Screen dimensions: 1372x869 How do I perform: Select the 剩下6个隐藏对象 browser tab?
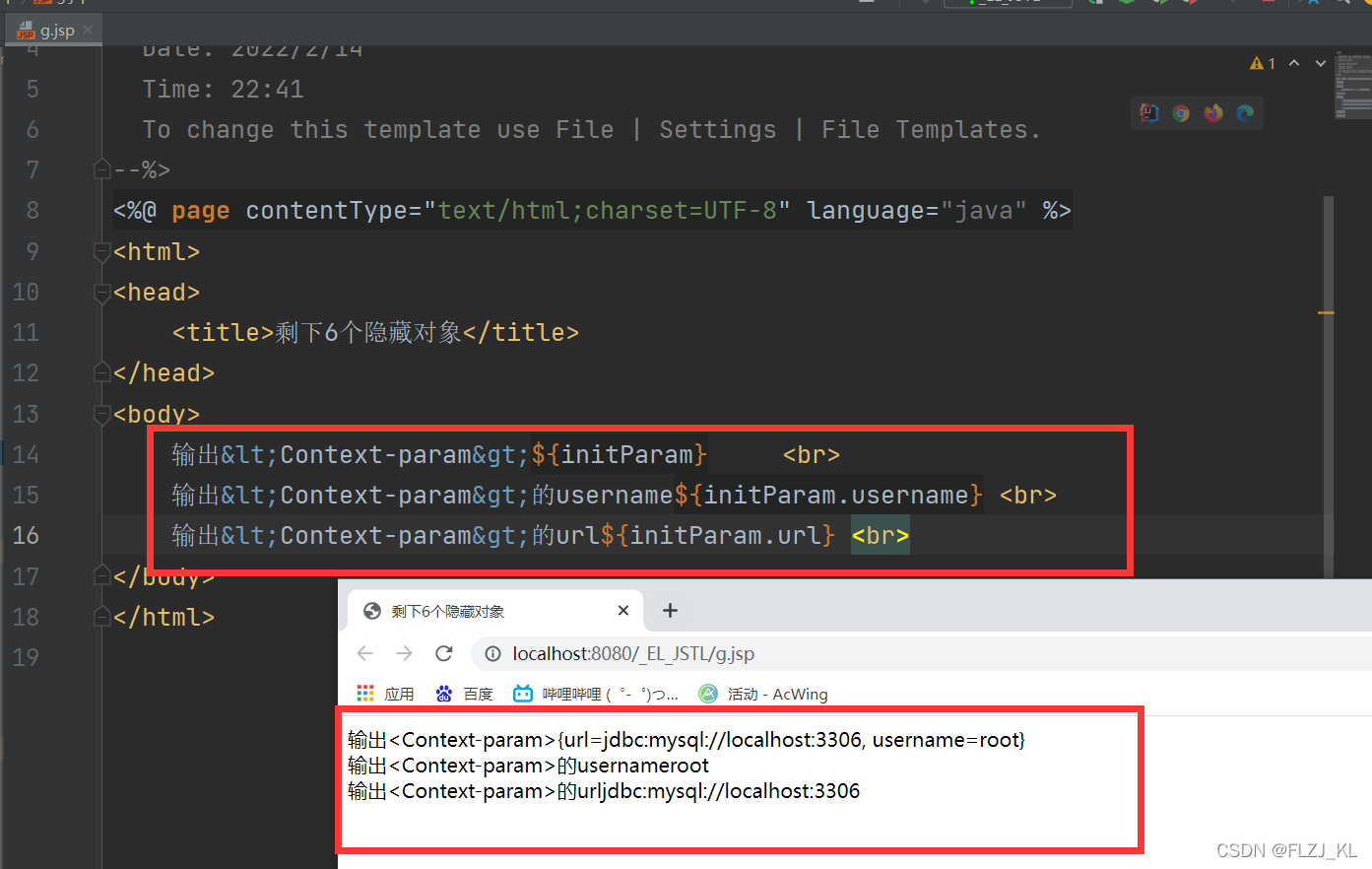tap(495, 611)
